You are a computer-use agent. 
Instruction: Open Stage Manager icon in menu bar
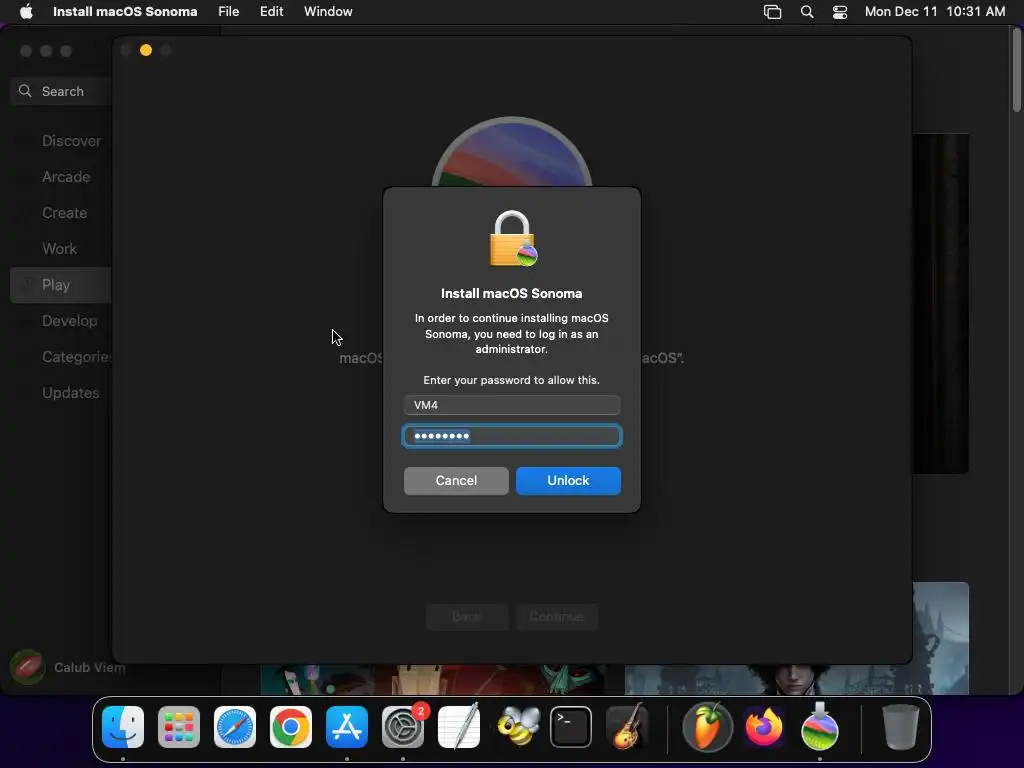click(x=773, y=12)
